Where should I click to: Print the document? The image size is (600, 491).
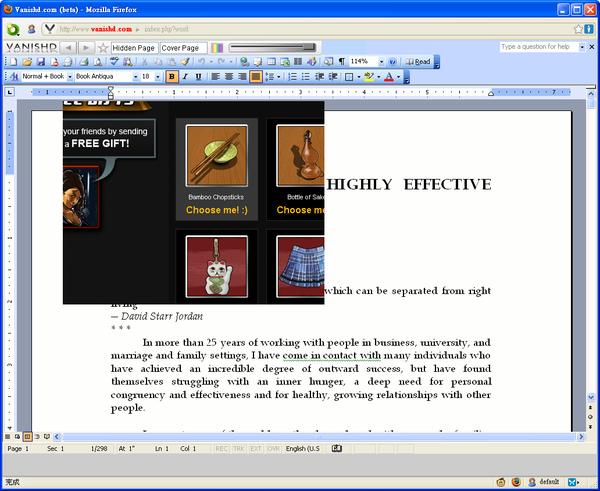(x=84, y=62)
